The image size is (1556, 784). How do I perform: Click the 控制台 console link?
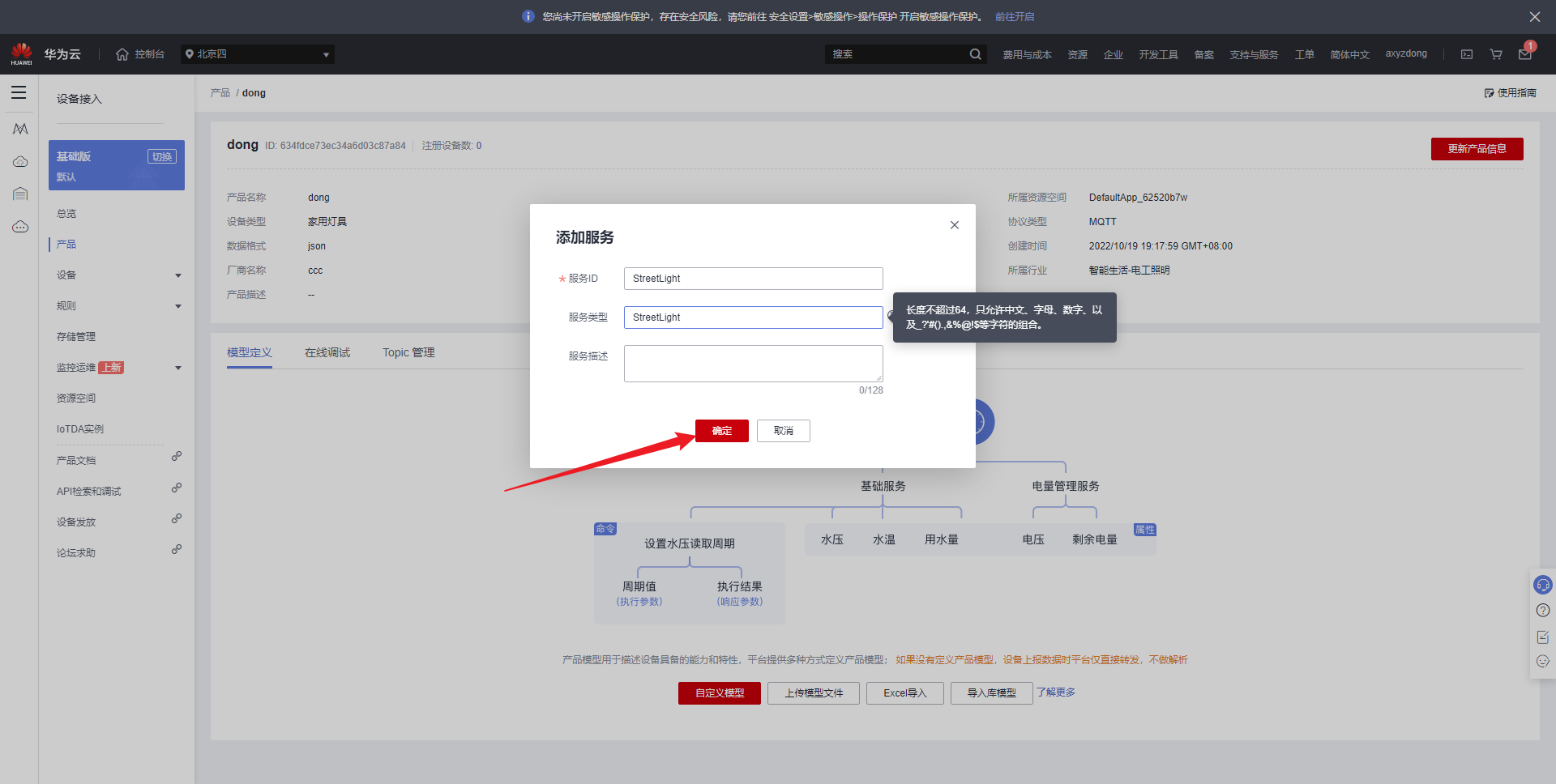[x=150, y=54]
